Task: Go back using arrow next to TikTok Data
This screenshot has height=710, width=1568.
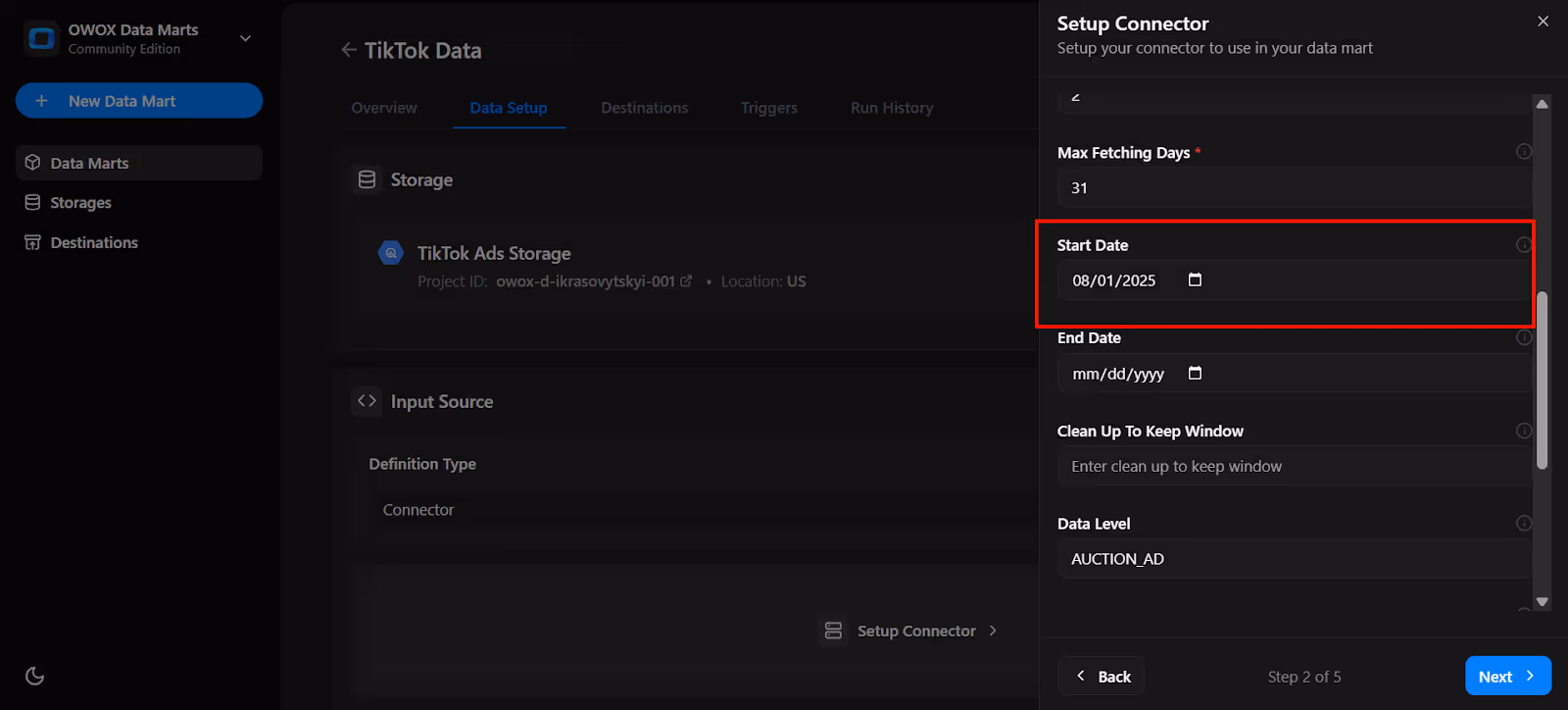Action: pyautogui.click(x=349, y=50)
